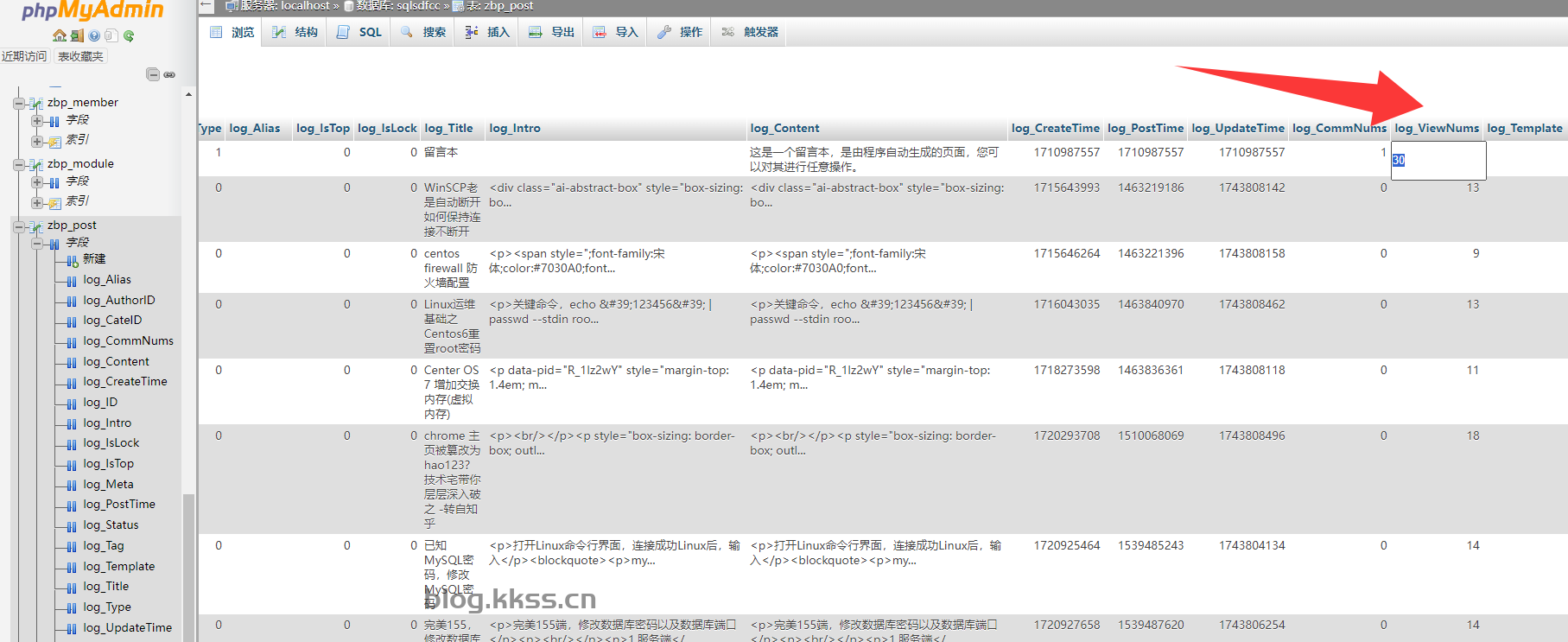Switch to the 结构 tab
Screen dimensions: 1568x642
click(295, 32)
